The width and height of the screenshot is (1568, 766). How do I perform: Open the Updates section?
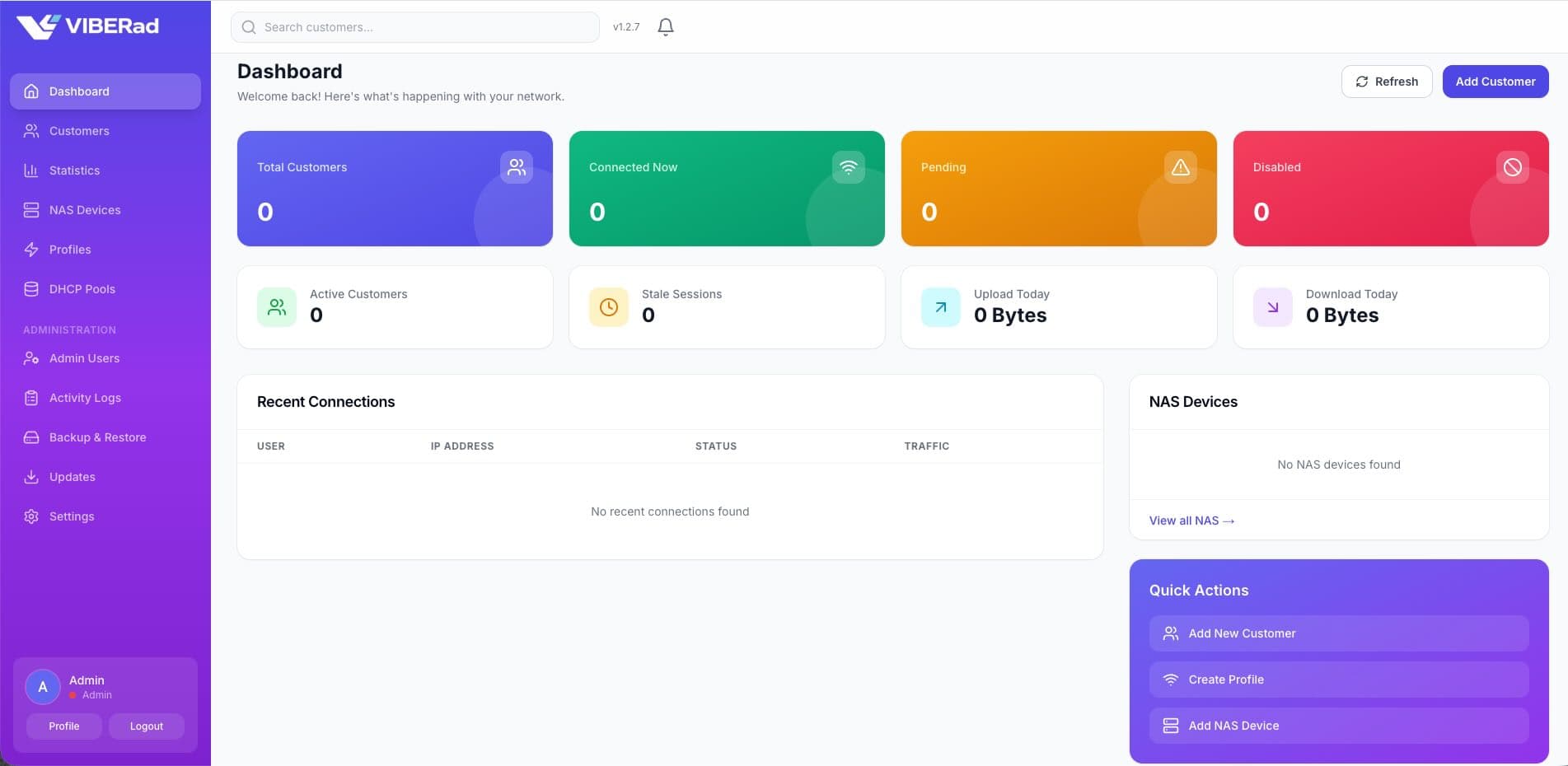[x=71, y=476]
